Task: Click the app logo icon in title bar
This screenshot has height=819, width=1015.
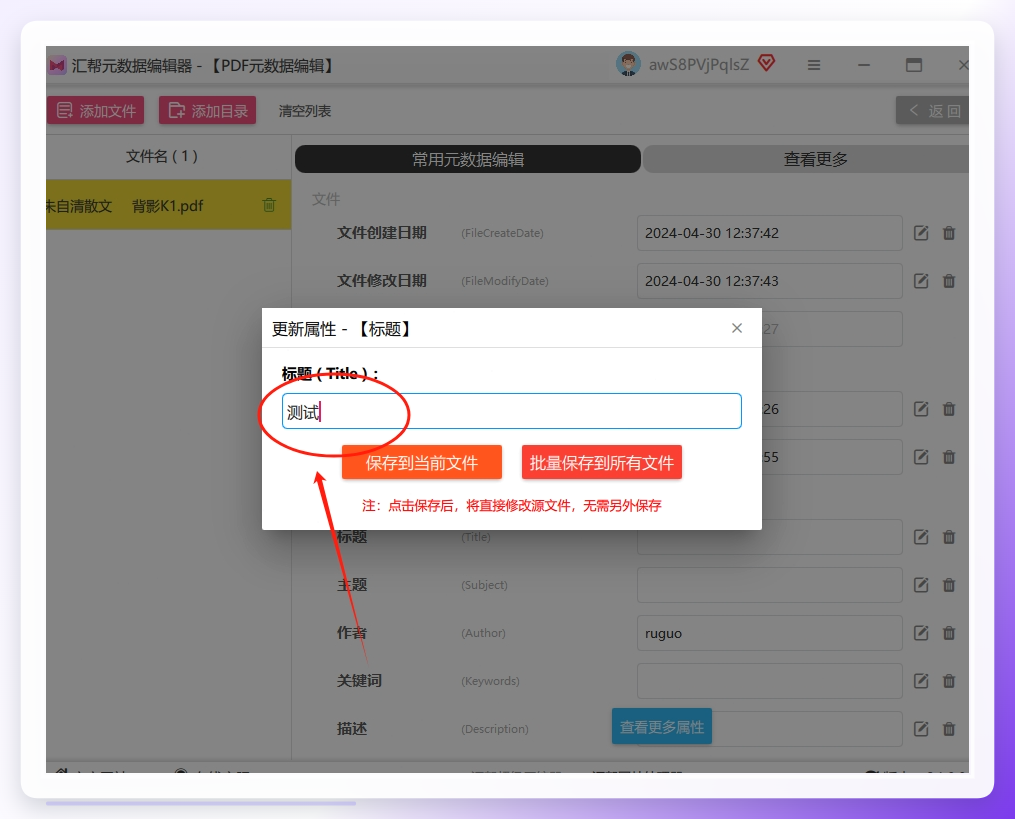Action: pyautogui.click(x=57, y=65)
